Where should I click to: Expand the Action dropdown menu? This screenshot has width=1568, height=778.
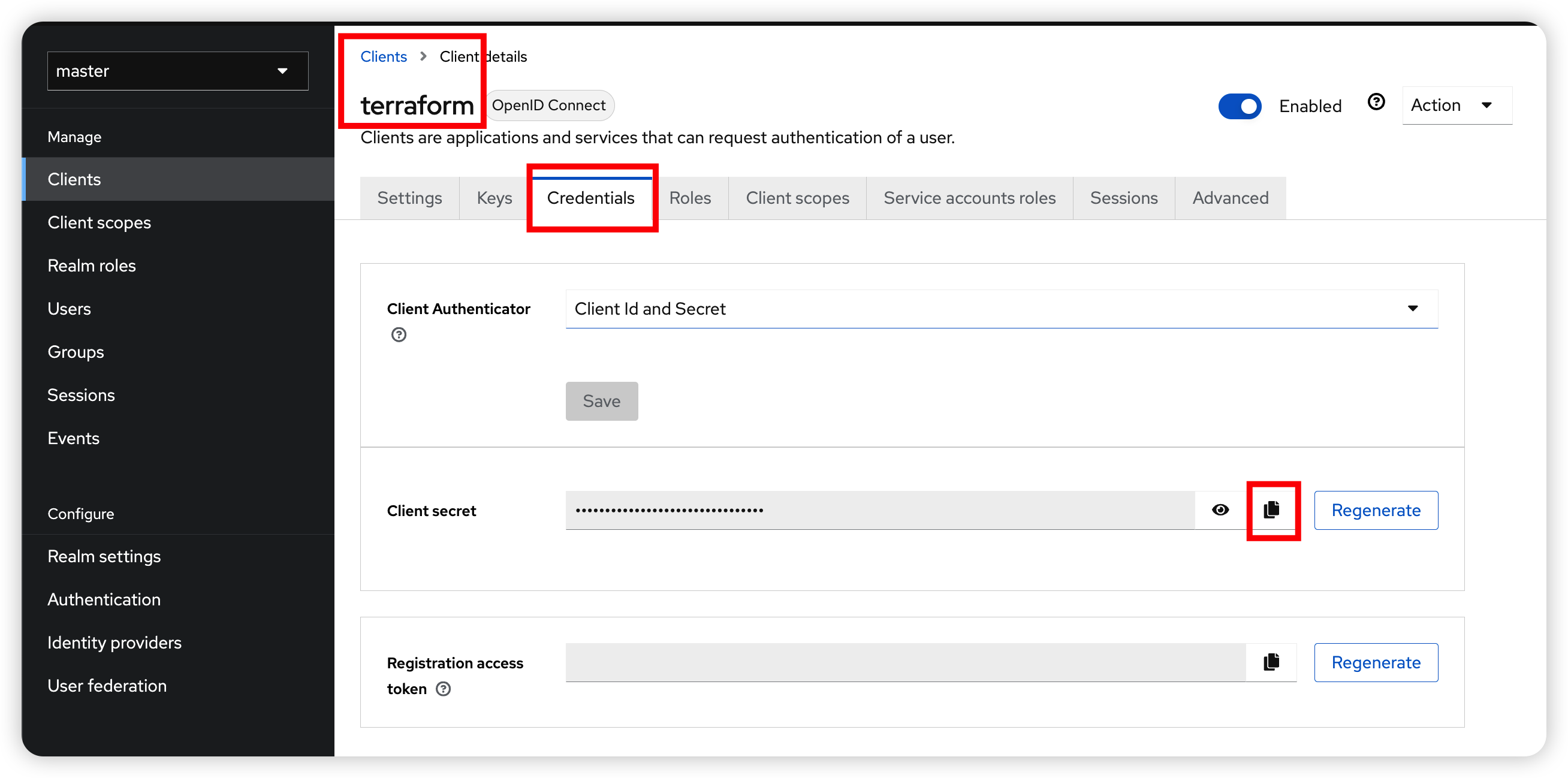pyautogui.click(x=1456, y=106)
